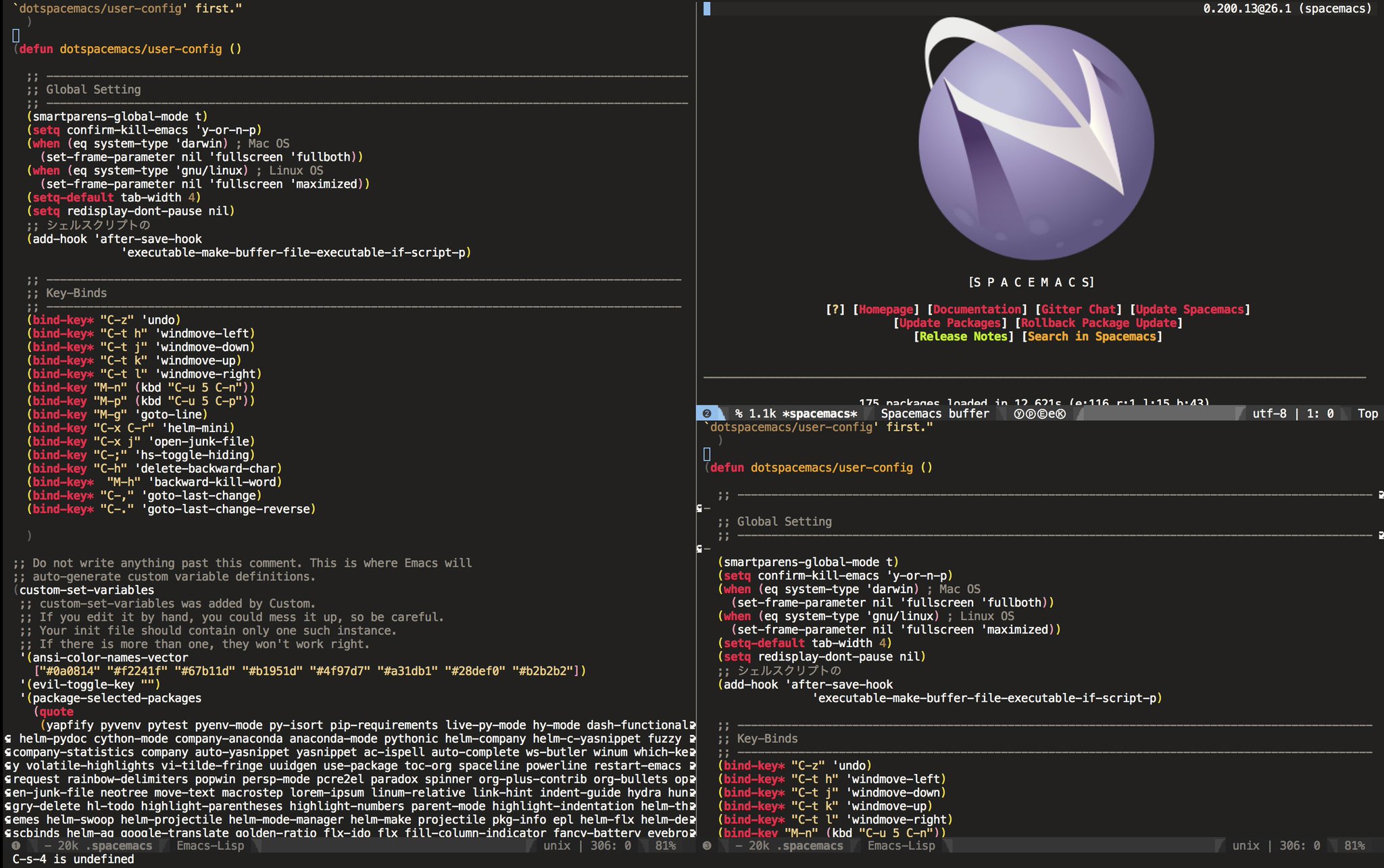Image resolution: width=1384 pixels, height=868 pixels.
Task: Click the '1: 0' line-column indicator
Action: click(1320, 413)
